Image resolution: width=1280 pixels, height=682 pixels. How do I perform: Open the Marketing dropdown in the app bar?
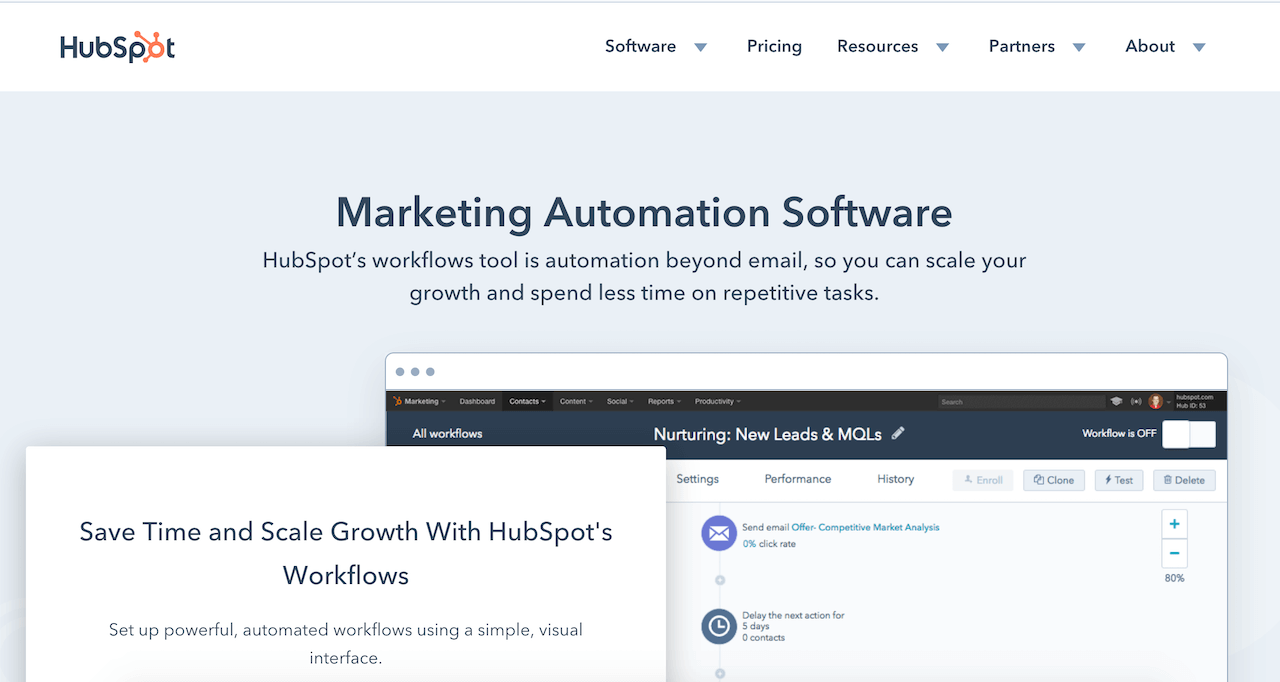(x=425, y=401)
